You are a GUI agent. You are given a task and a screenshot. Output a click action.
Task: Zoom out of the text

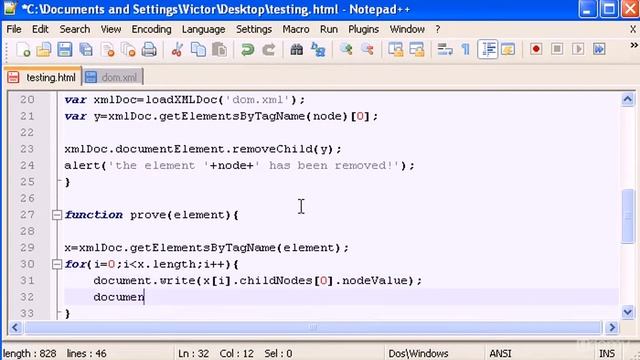click(367, 50)
